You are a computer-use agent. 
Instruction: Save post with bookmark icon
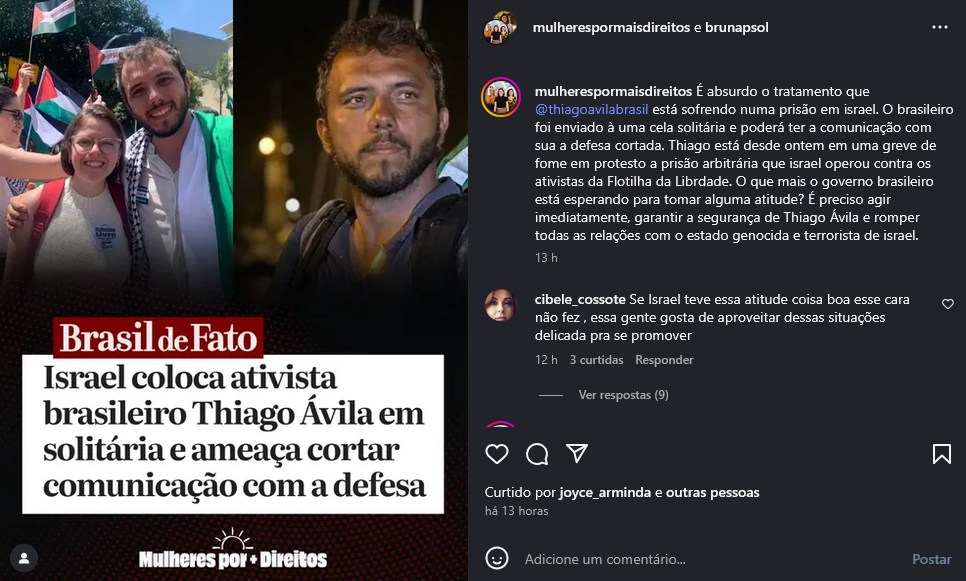[x=941, y=454]
